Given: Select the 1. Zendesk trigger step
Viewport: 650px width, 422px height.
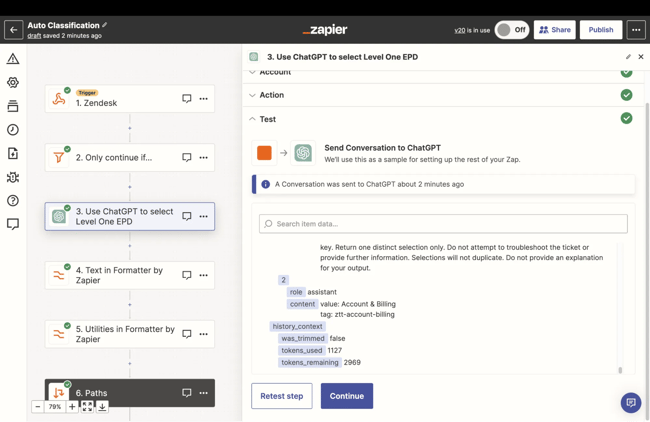Looking at the screenshot, I should 130,99.
